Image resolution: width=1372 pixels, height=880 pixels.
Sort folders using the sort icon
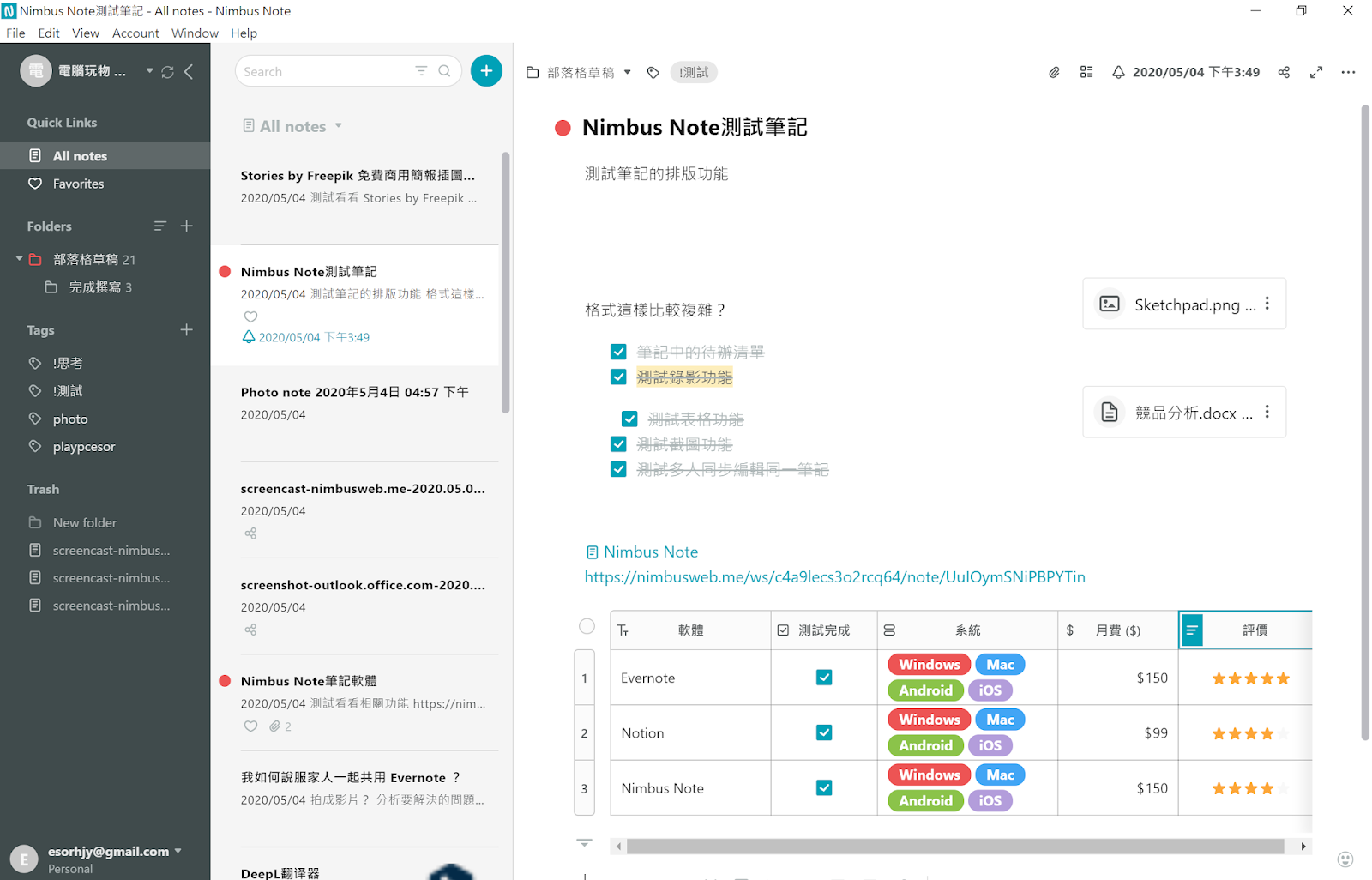click(x=159, y=226)
